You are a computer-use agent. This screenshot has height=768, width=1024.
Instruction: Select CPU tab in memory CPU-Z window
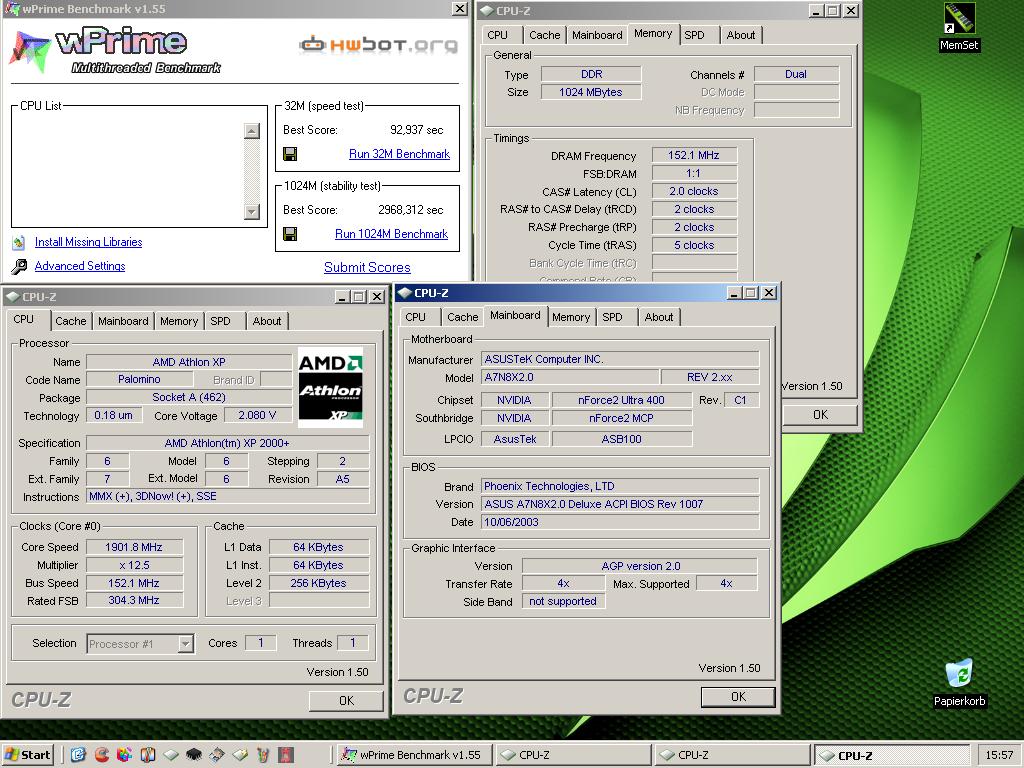[497, 35]
